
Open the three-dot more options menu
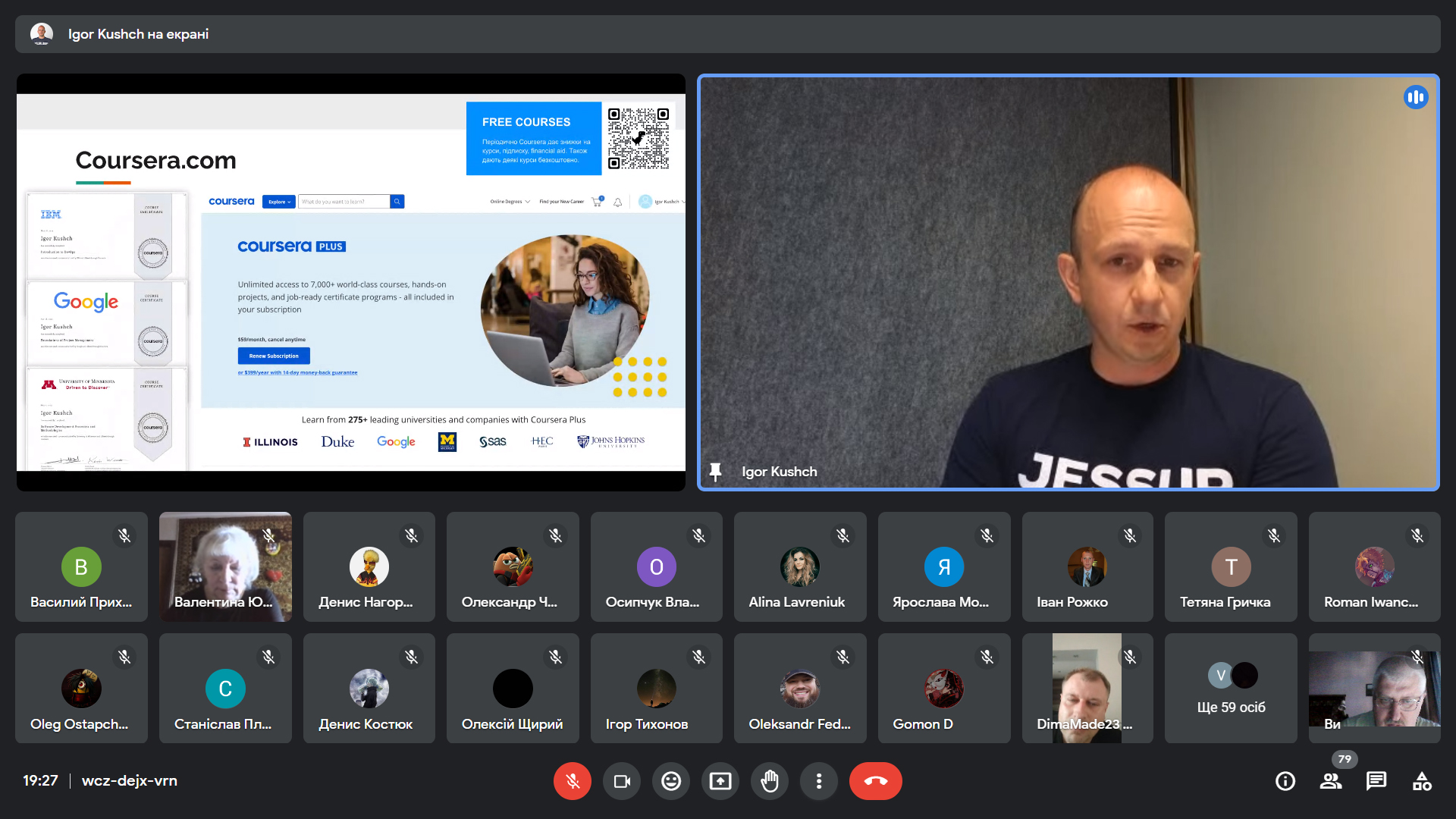point(819,781)
